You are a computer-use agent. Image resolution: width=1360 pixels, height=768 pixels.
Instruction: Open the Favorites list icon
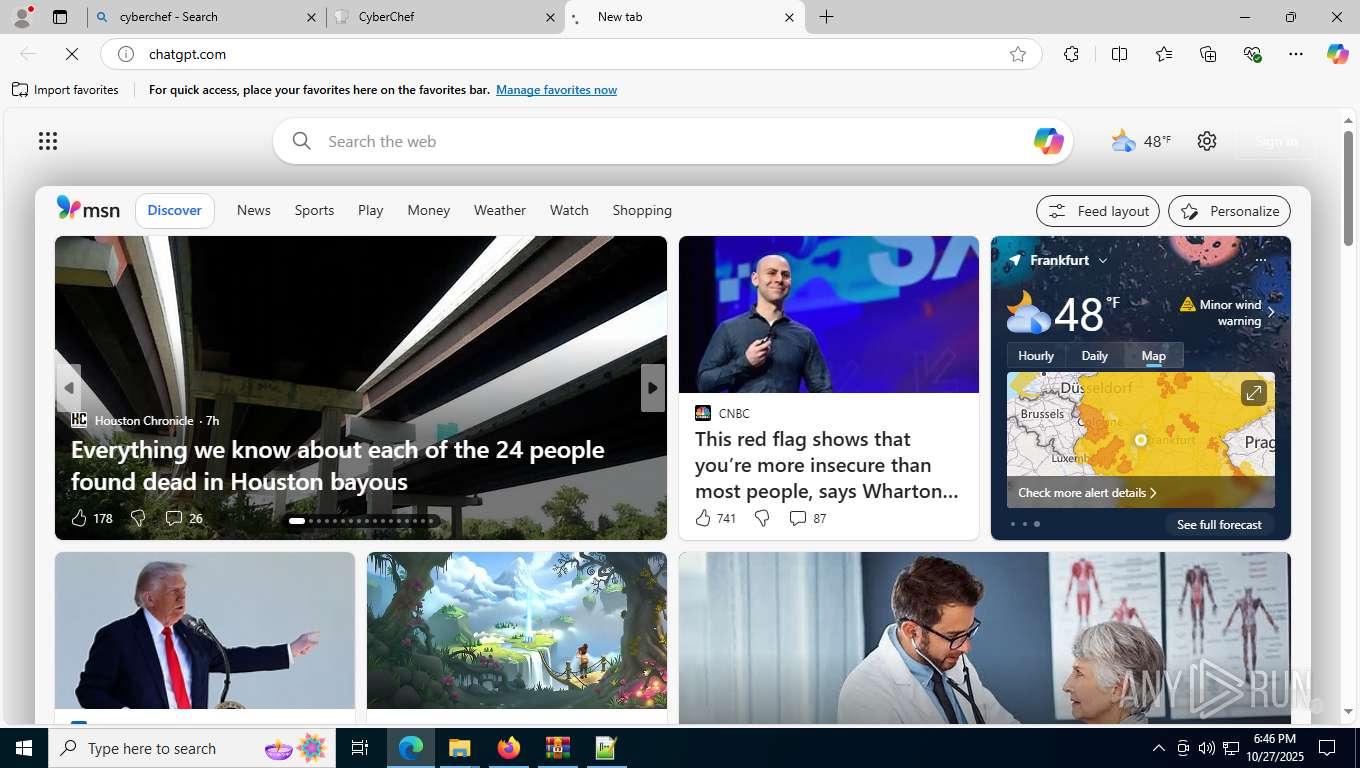point(1164,54)
